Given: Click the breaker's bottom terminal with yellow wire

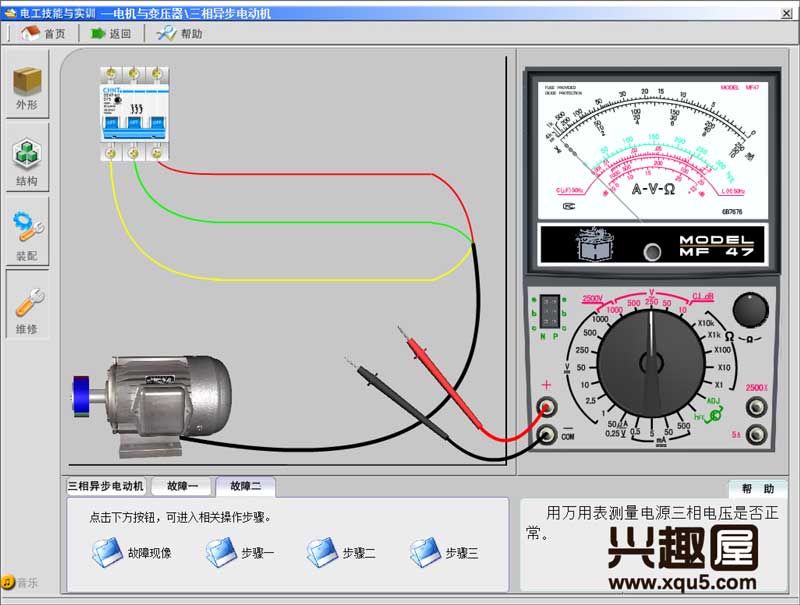Looking at the screenshot, I should [x=110, y=153].
